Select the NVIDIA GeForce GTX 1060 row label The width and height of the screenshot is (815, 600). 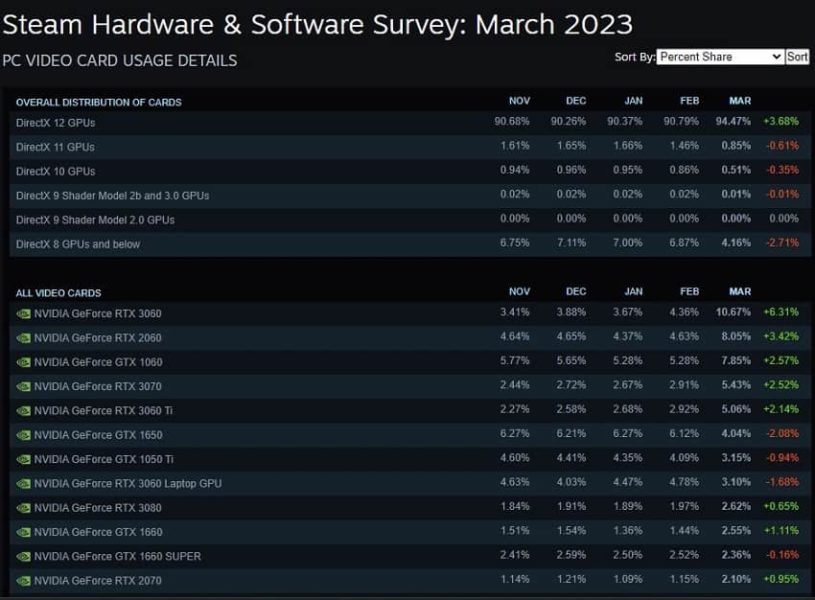coord(98,362)
